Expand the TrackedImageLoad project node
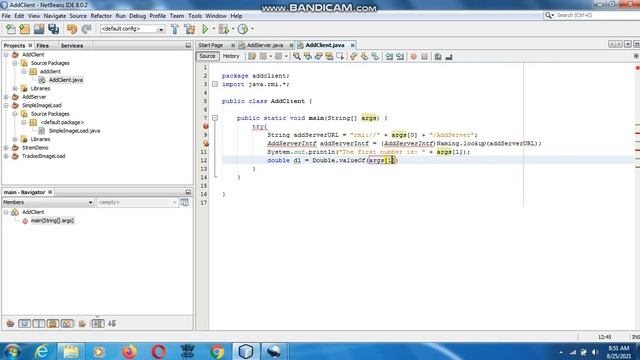This screenshot has width=640, height=360. click(6, 156)
